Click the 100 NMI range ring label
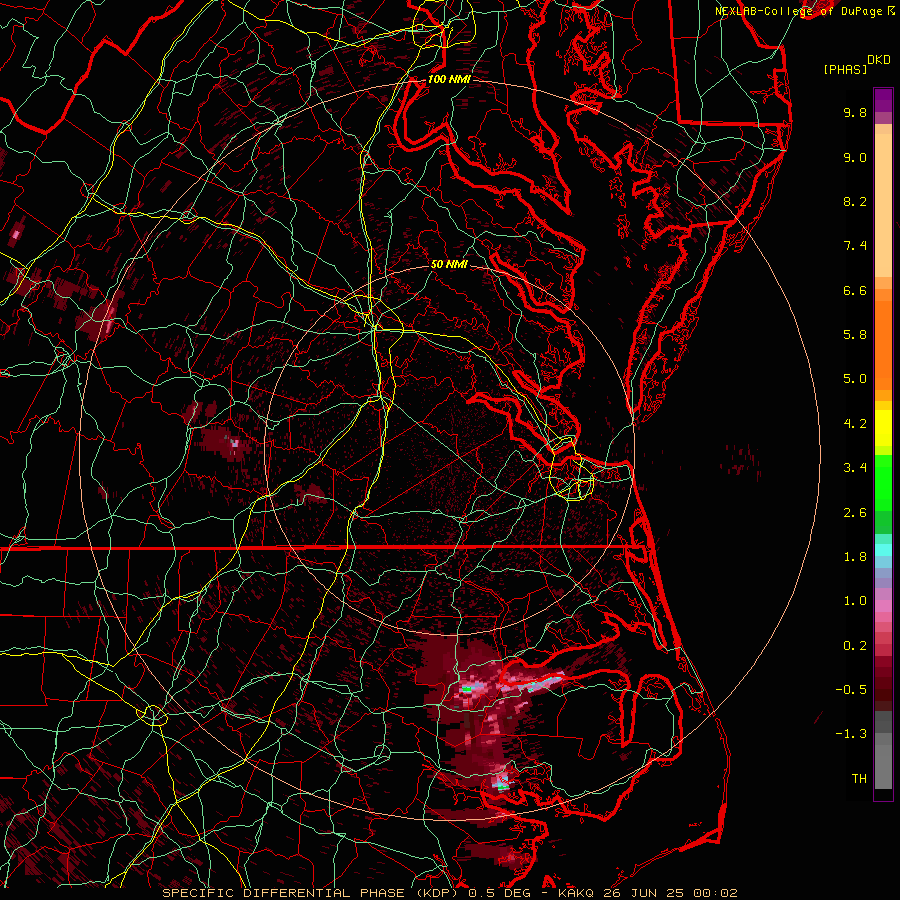 point(449,79)
